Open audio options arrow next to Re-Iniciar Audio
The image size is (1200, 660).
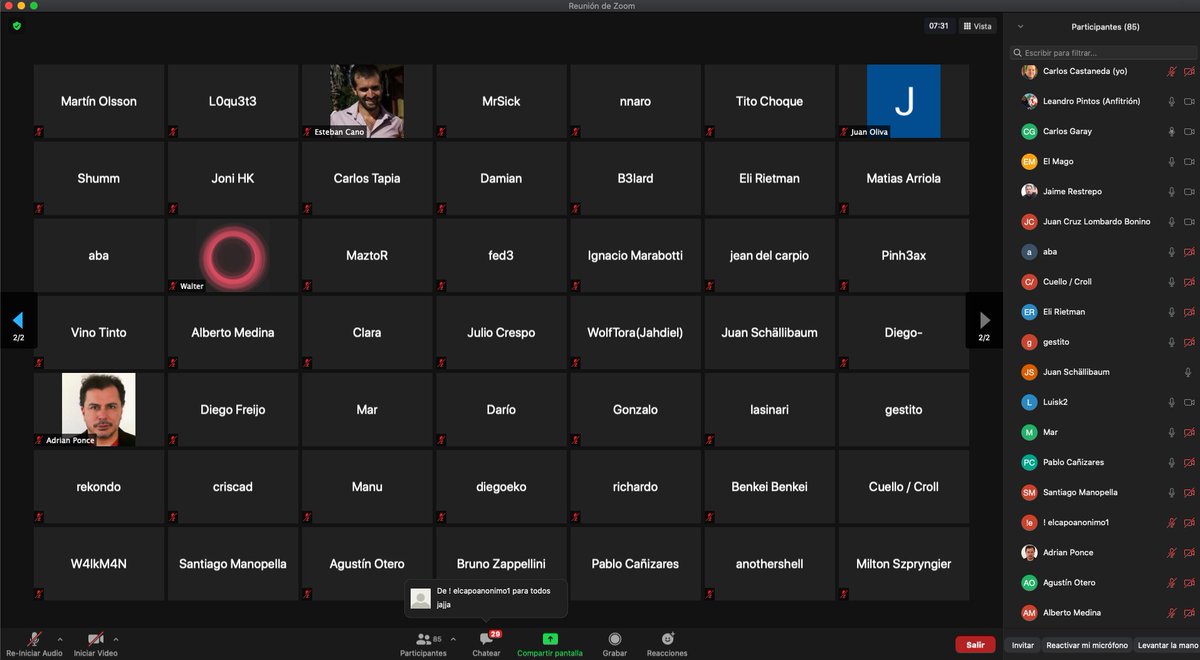60,639
